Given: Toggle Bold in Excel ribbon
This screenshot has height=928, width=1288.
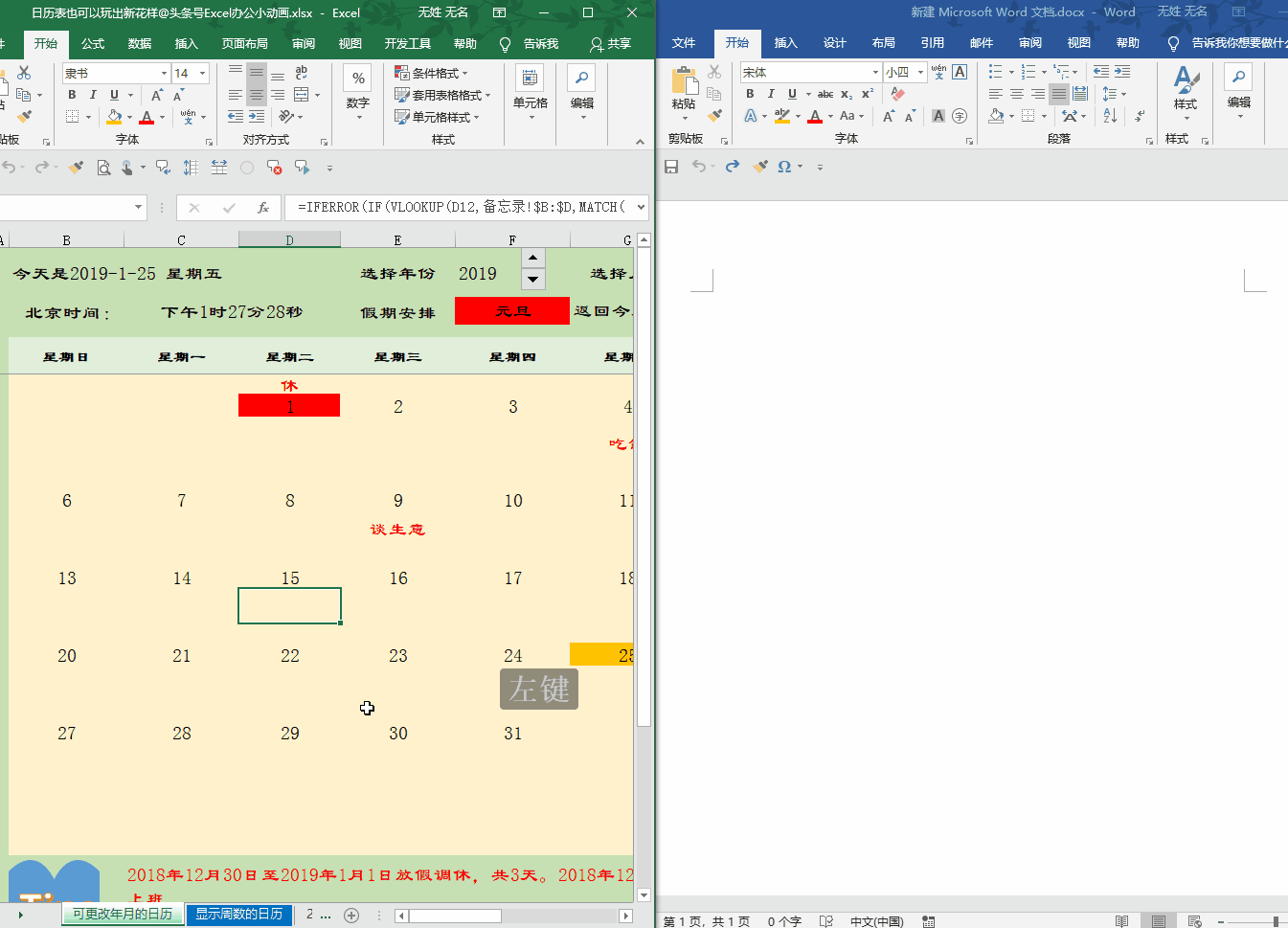Looking at the screenshot, I should tap(72, 95).
